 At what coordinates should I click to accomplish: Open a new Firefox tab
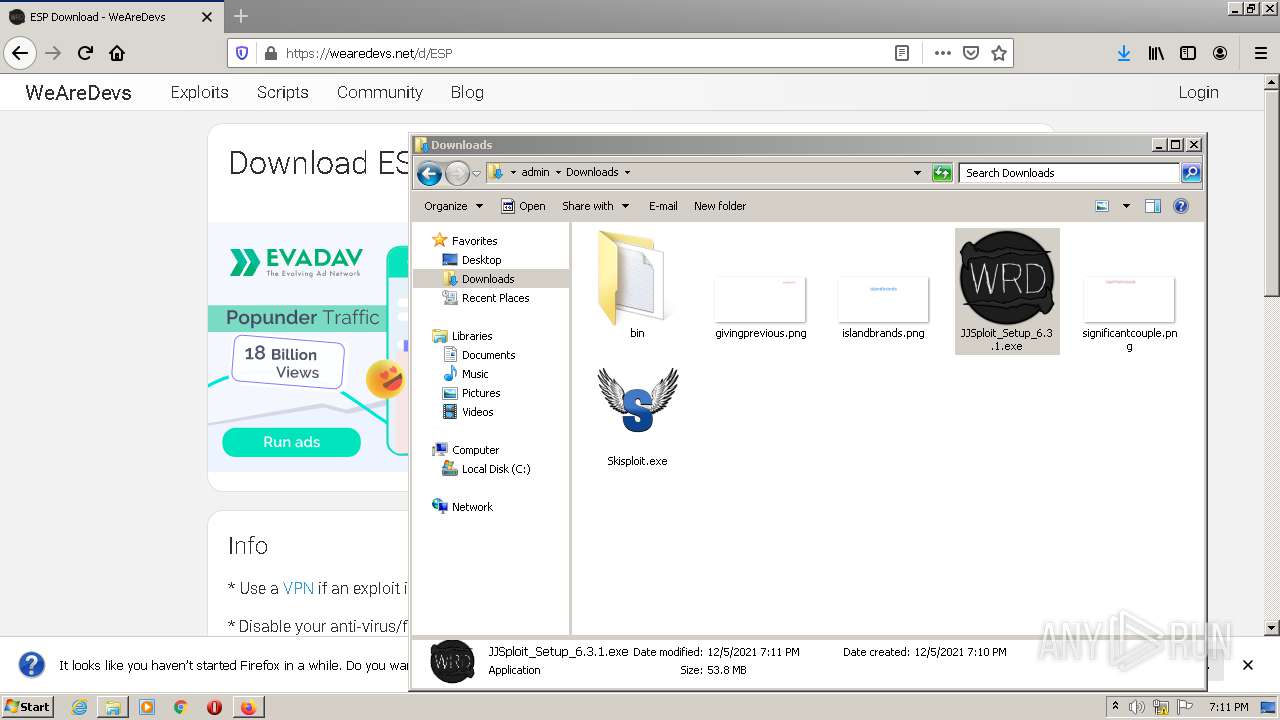[x=241, y=16]
